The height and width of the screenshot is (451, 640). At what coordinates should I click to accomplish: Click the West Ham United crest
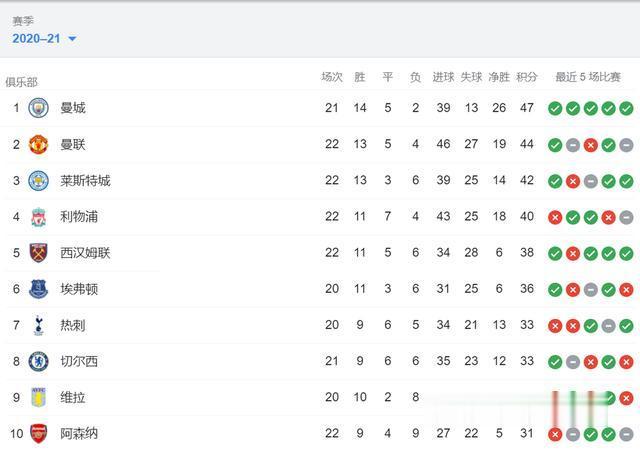coord(38,253)
